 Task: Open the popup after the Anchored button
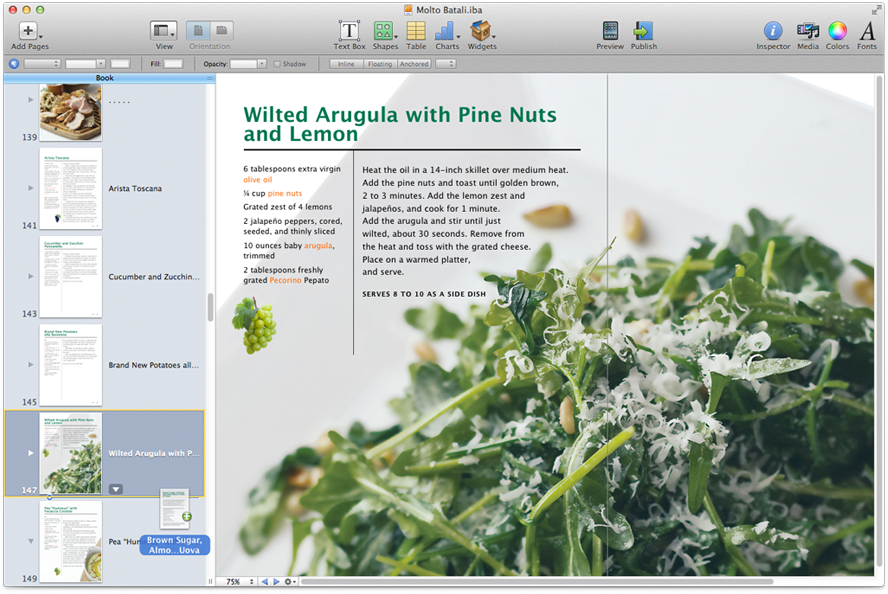pos(445,64)
